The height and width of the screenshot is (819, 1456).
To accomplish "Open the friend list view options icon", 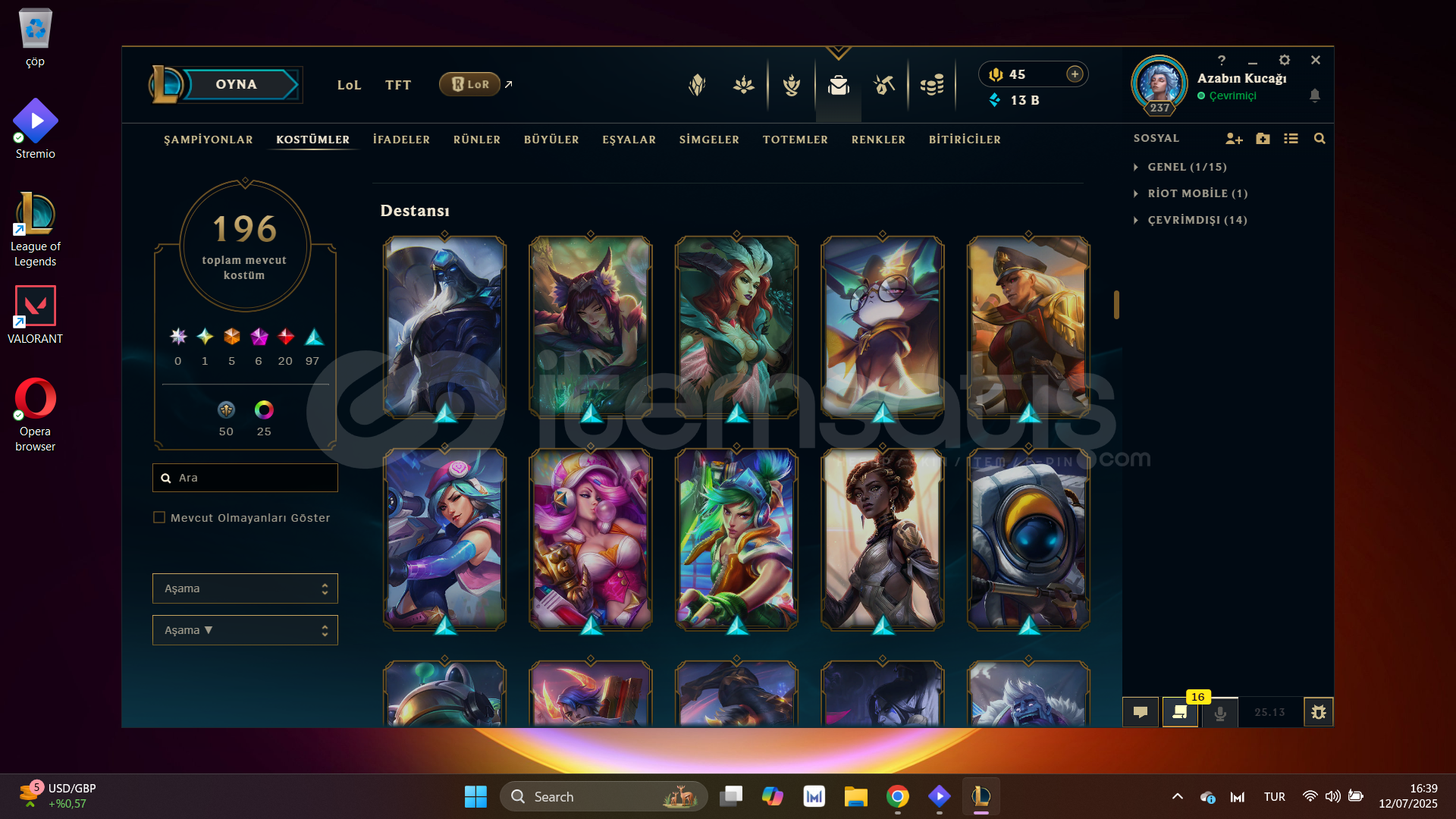I will point(1291,139).
